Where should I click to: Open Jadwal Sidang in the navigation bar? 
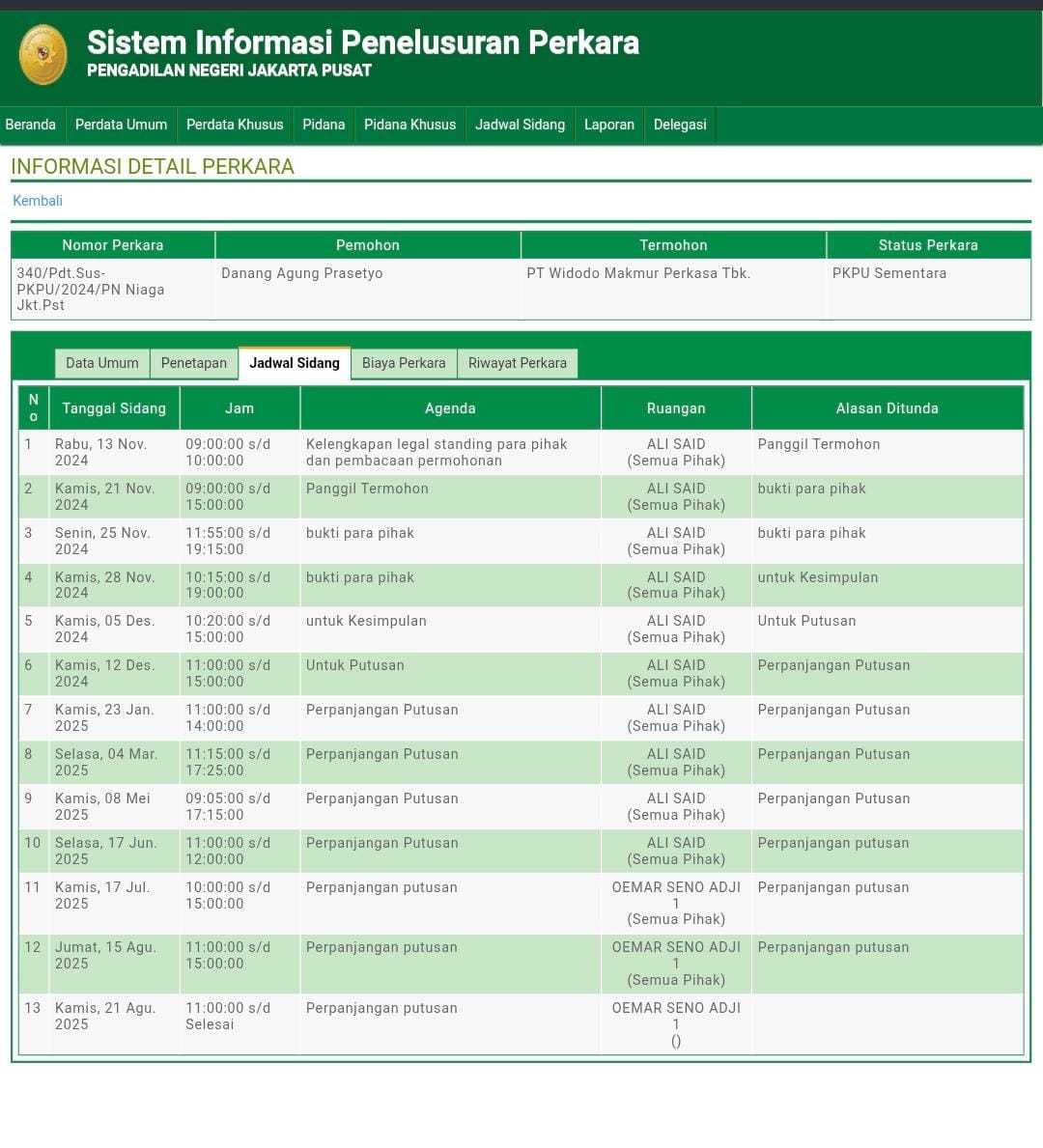[520, 125]
